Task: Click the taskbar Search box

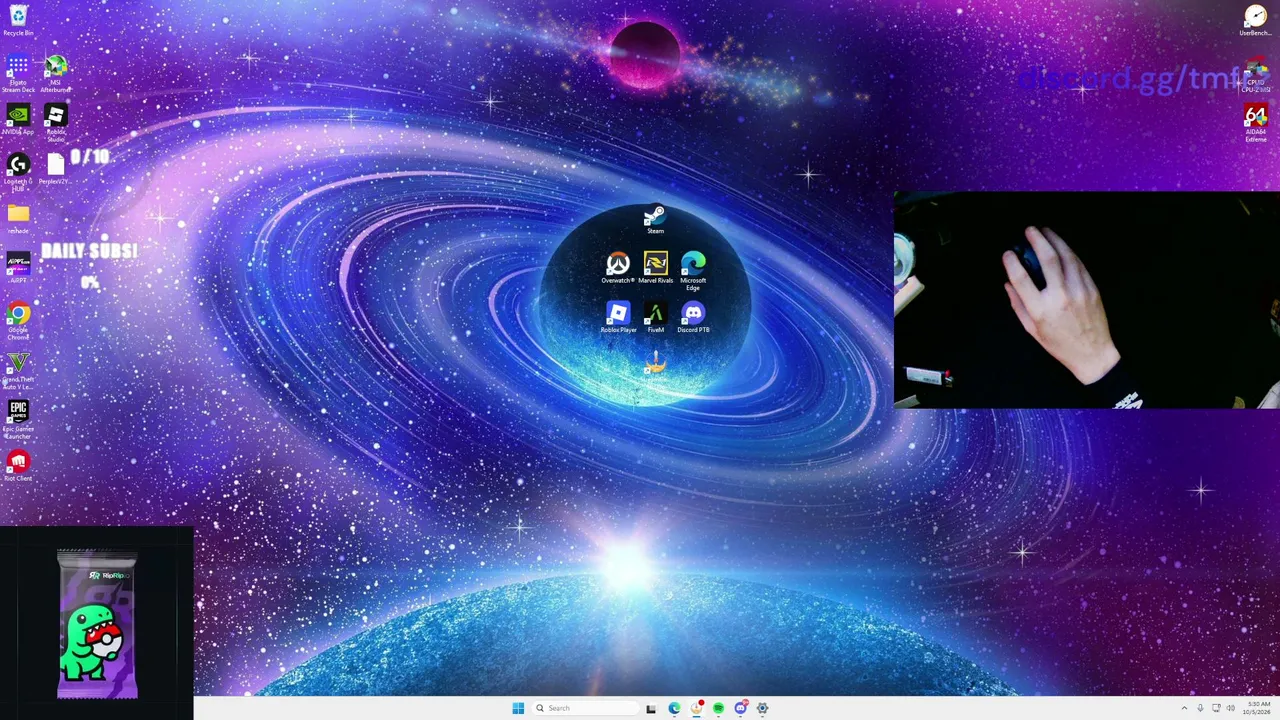Action: coord(586,708)
